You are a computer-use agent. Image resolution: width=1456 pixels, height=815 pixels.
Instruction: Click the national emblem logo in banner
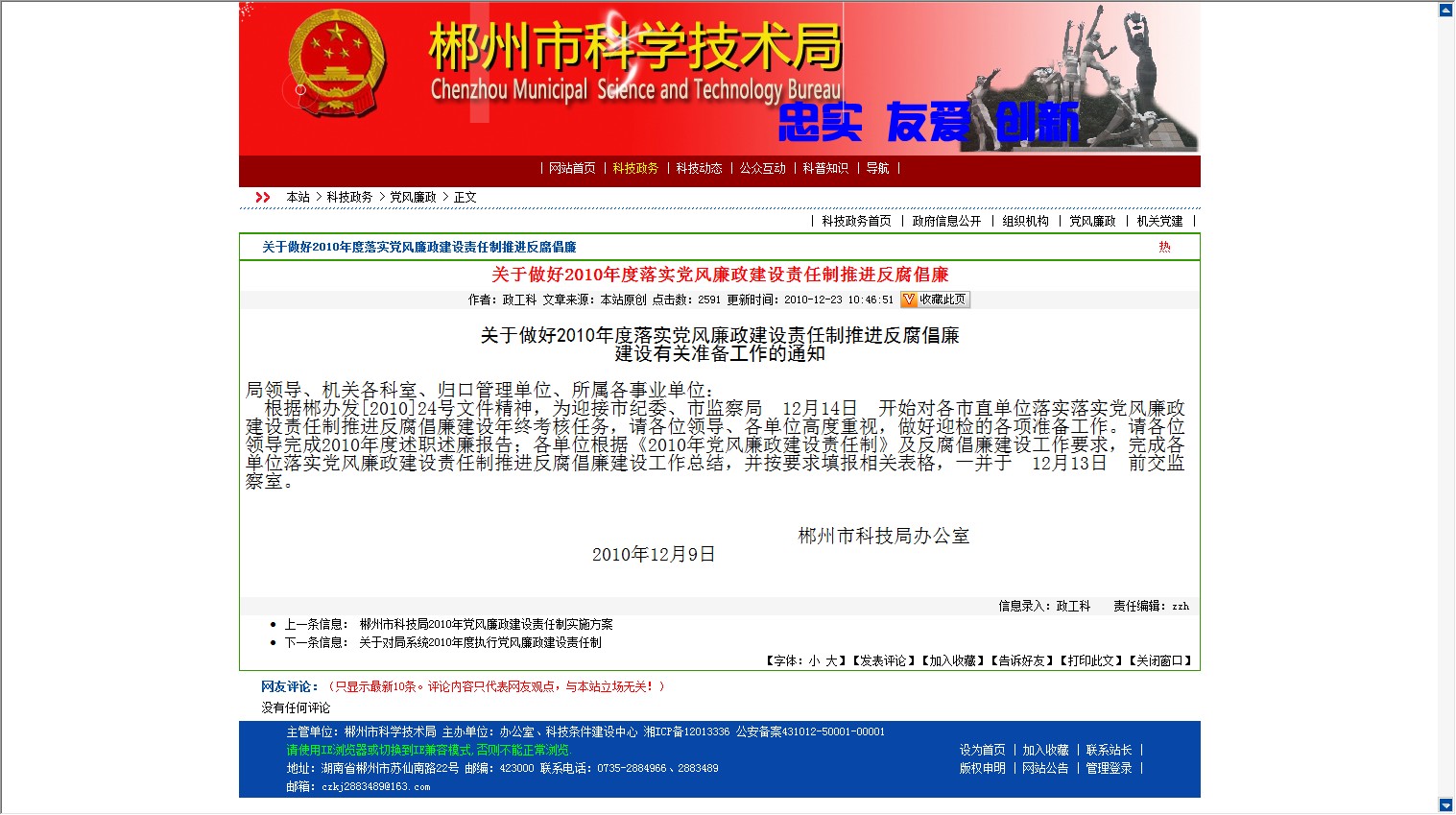[337, 65]
